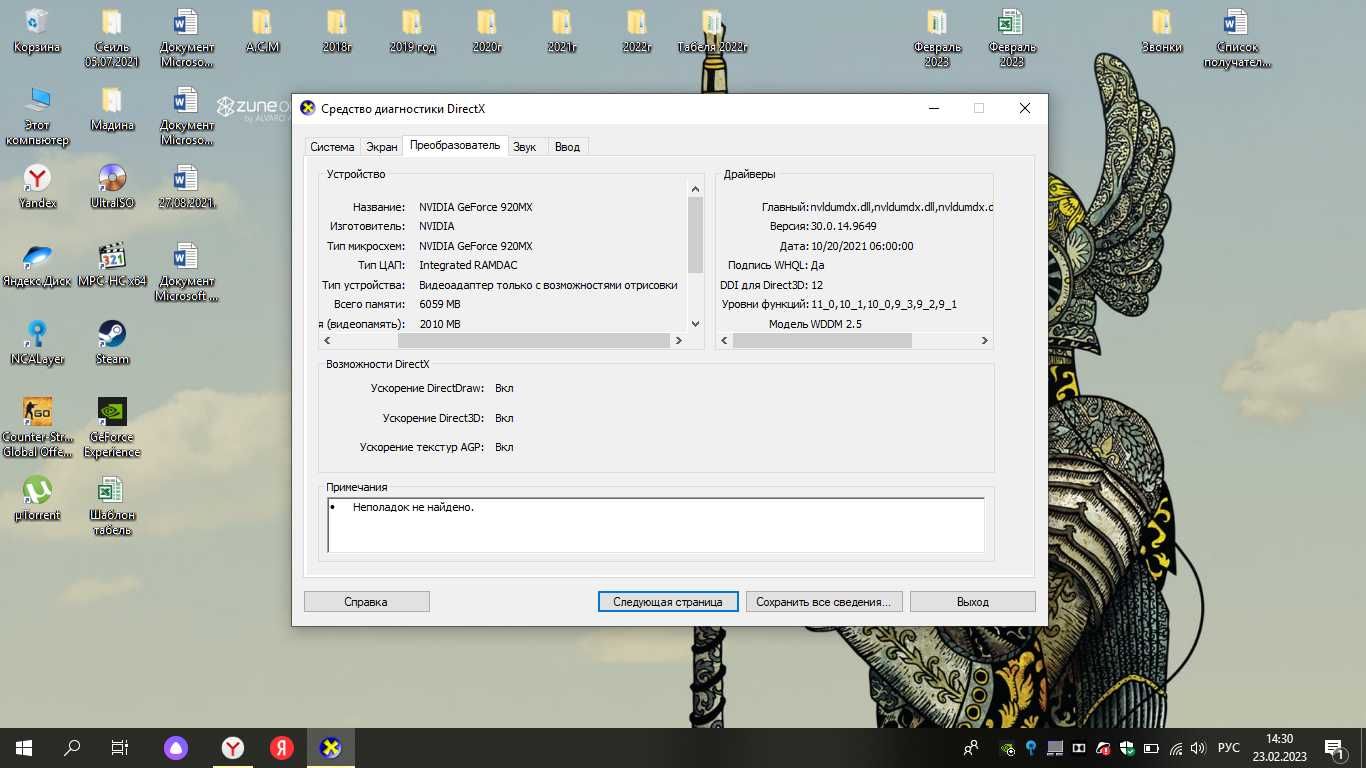The image size is (1366, 768).
Task: Open Yandex Browser taskbar icon
Action: coord(232,748)
